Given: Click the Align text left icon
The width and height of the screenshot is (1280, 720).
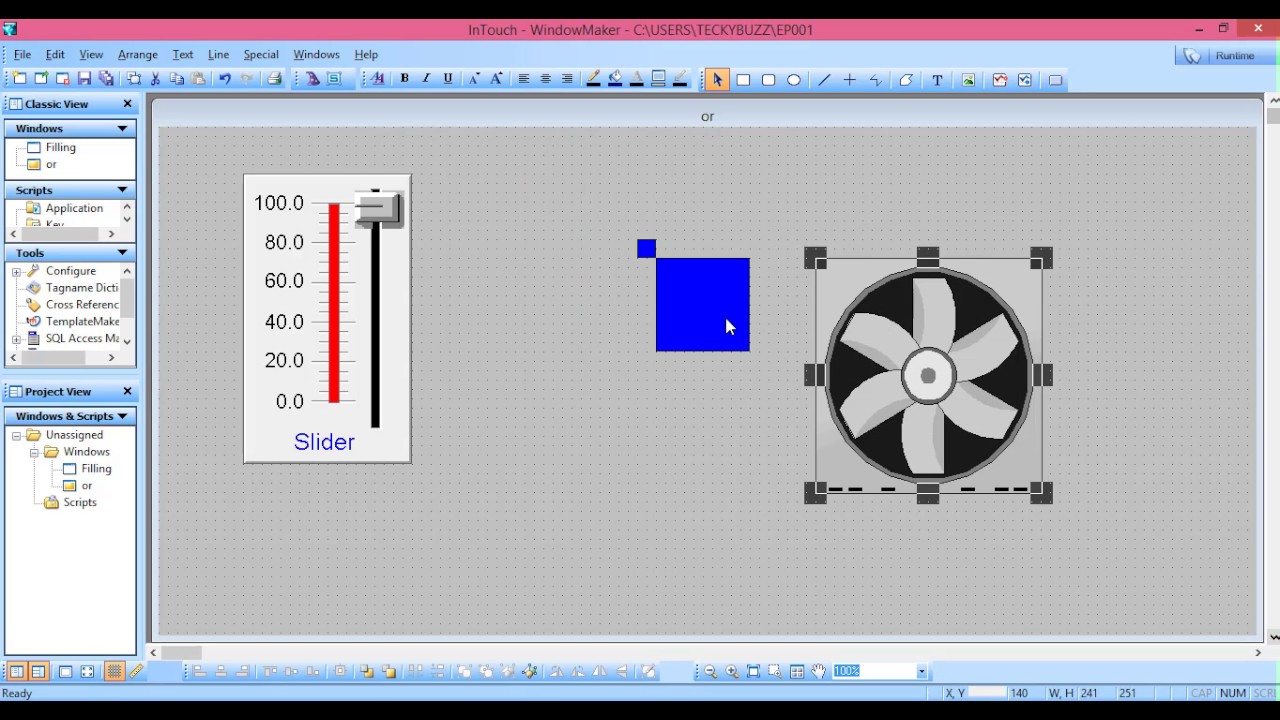Looking at the screenshot, I should tap(523, 79).
